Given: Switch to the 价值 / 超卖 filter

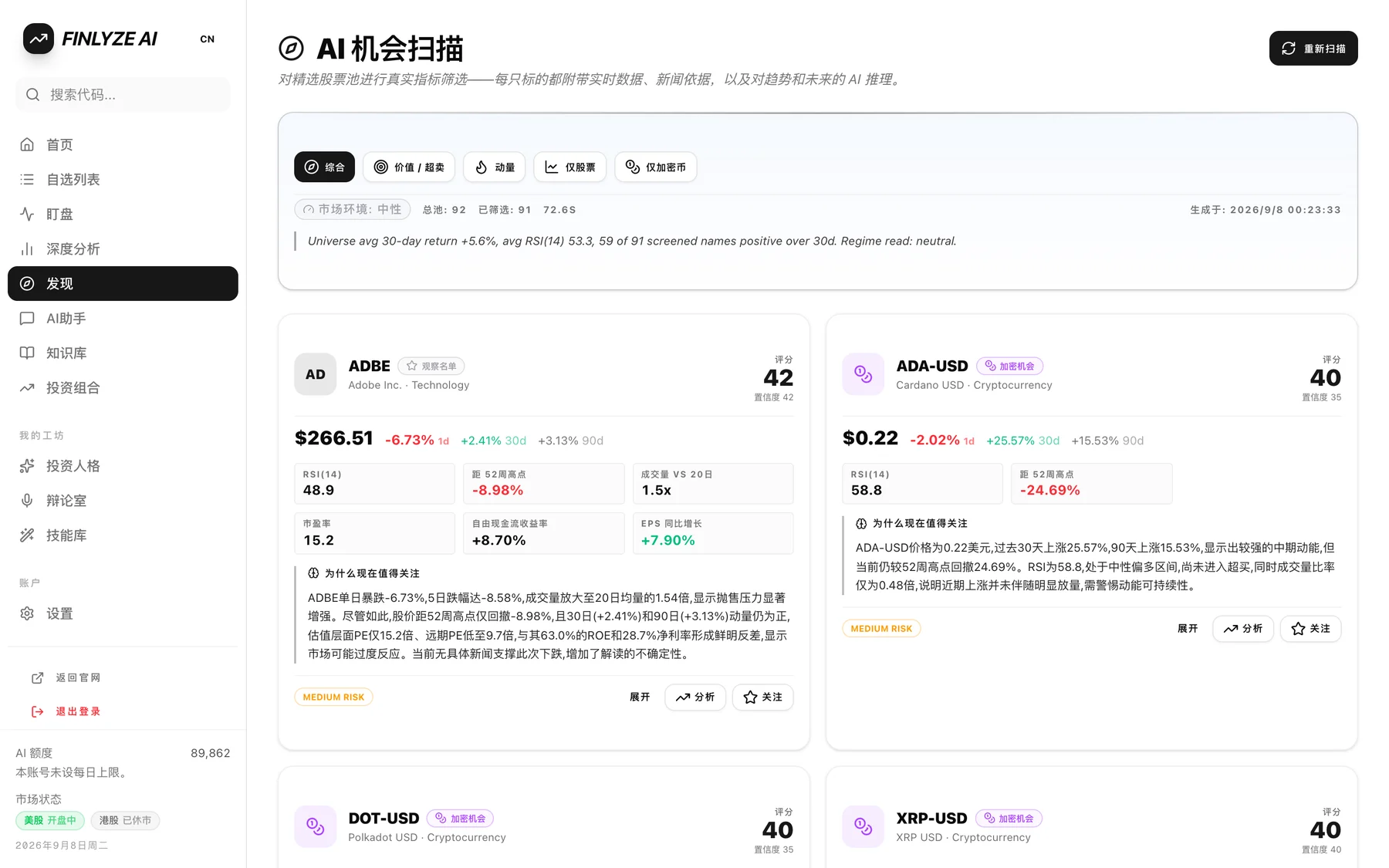Looking at the screenshot, I should pos(409,167).
